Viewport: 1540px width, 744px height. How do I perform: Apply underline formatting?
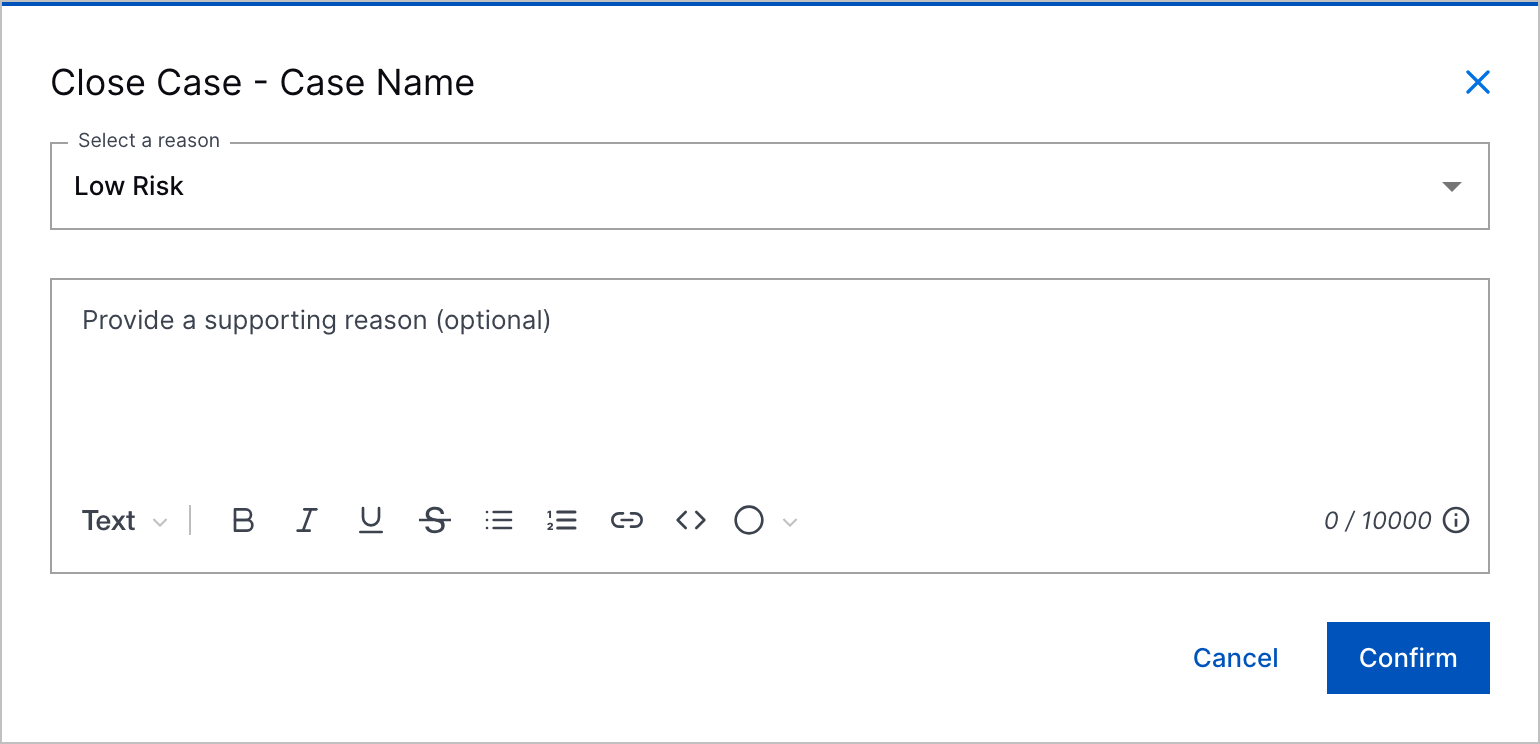click(x=371, y=521)
